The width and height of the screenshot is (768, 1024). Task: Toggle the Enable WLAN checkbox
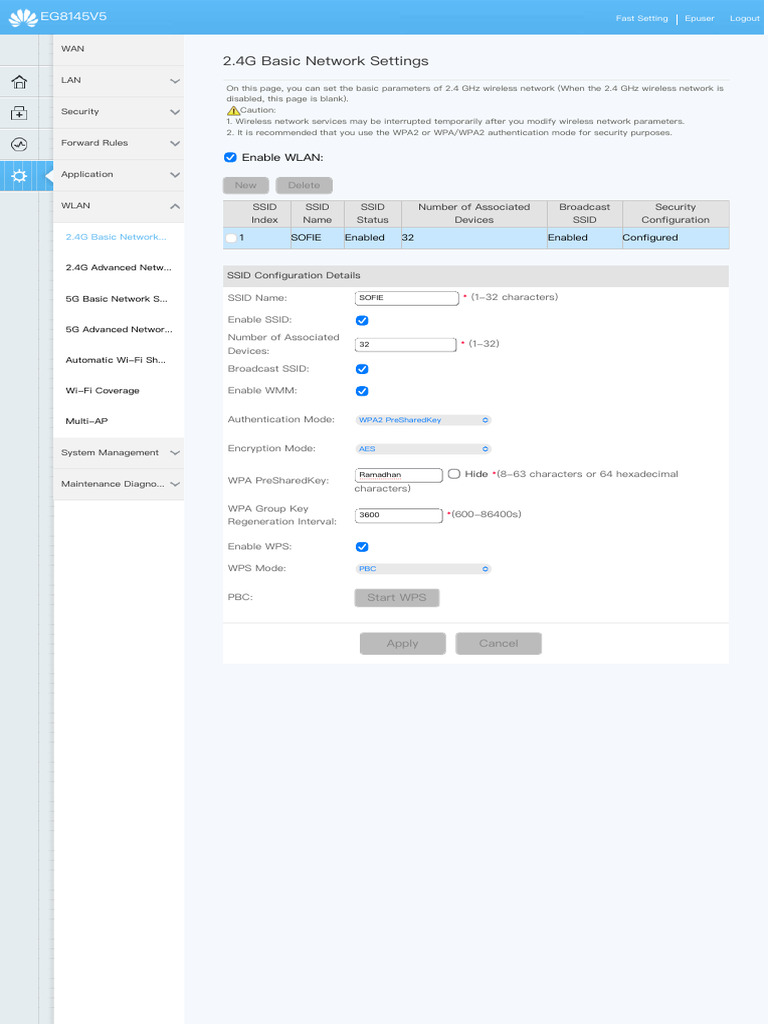coord(230,157)
